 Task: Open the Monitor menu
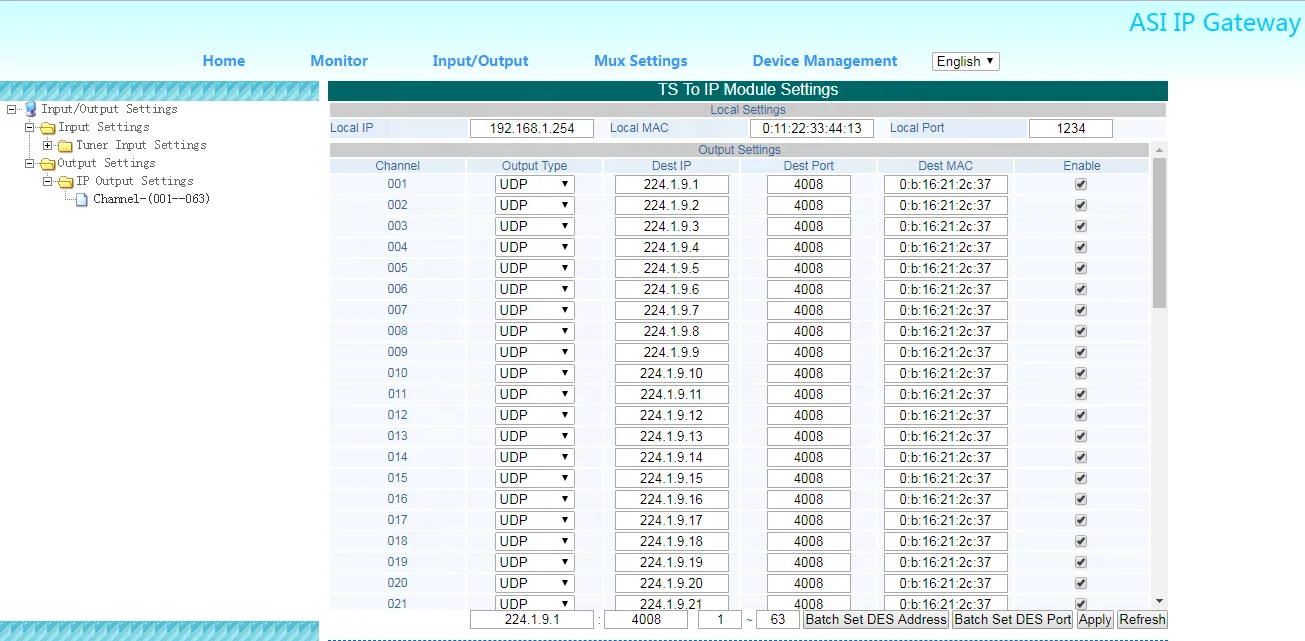coord(339,61)
